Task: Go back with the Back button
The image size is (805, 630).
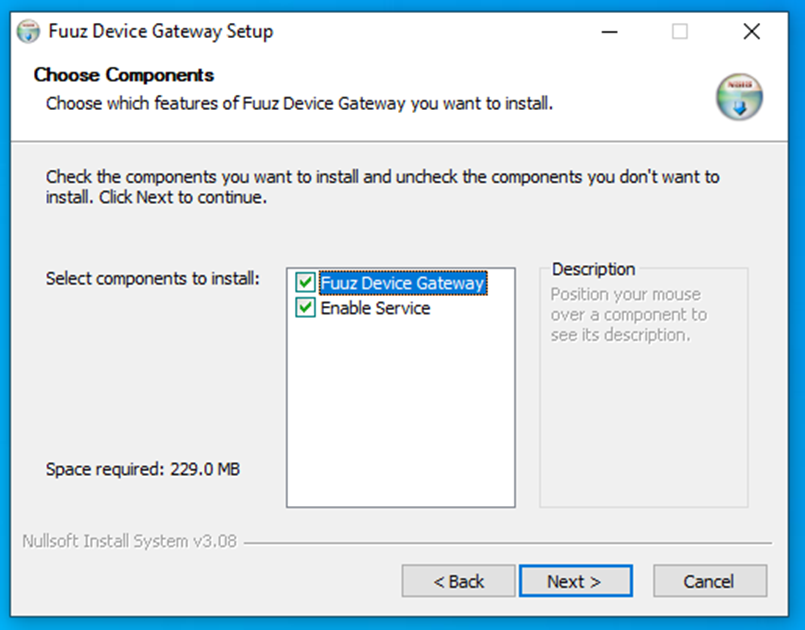Action: click(458, 581)
